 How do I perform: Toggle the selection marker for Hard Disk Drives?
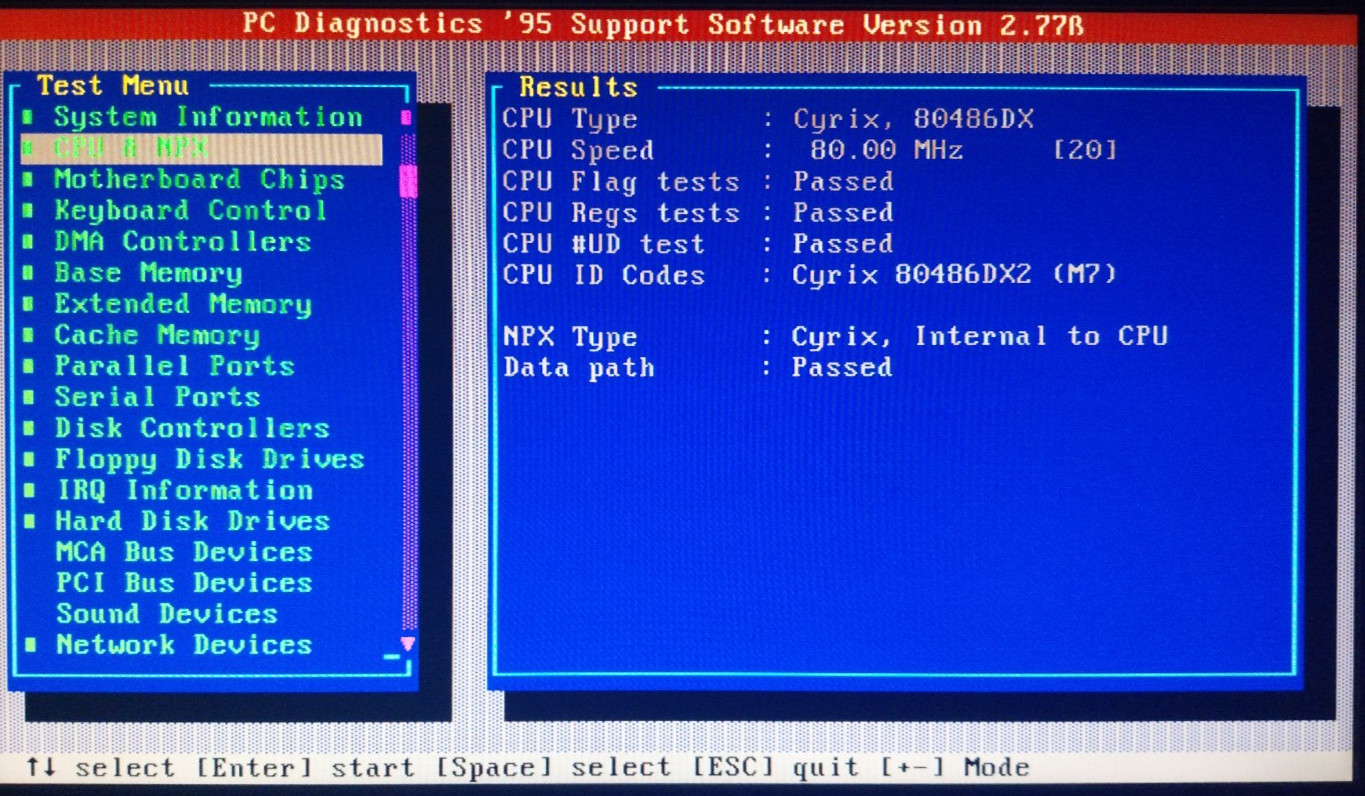(x=31, y=522)
